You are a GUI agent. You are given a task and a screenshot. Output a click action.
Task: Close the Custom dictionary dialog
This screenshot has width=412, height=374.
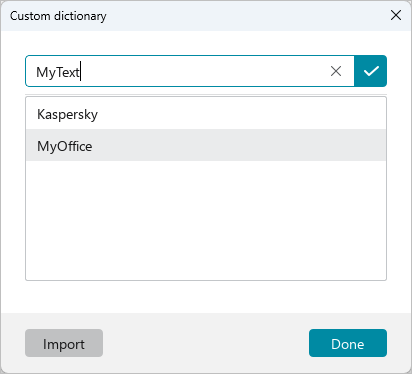click(396, 15)
